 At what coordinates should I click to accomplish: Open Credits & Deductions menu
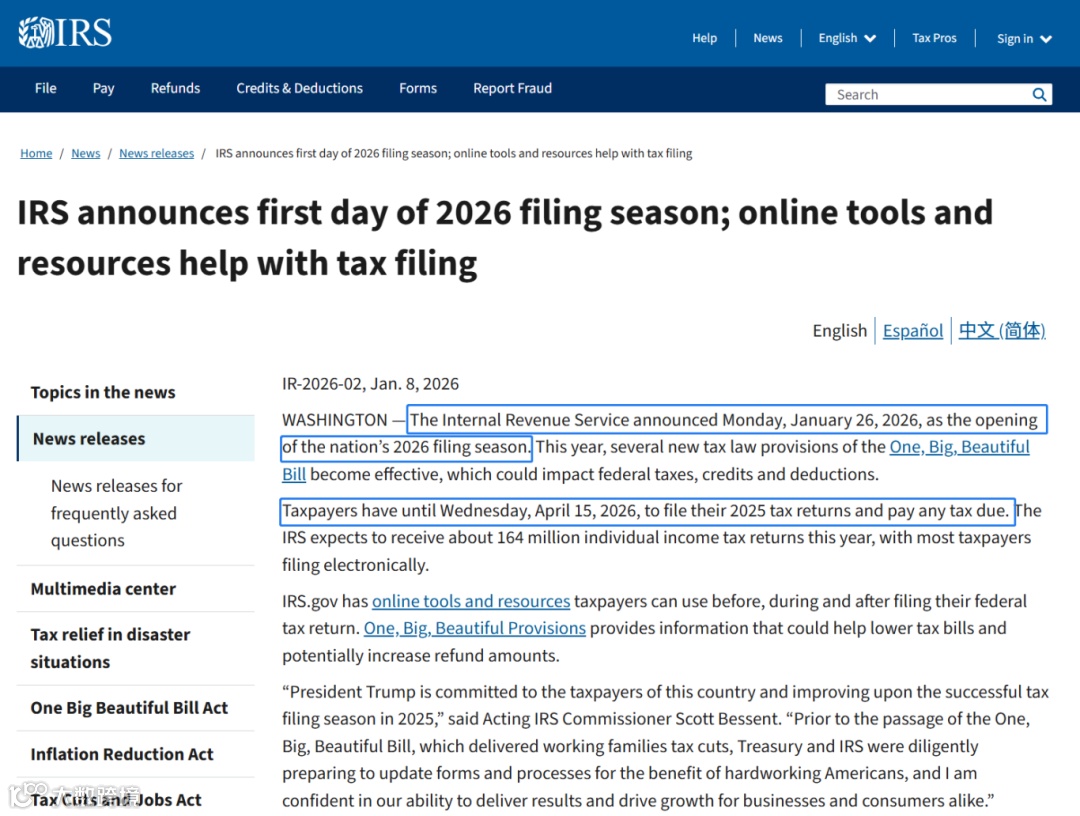pos(299,88)
